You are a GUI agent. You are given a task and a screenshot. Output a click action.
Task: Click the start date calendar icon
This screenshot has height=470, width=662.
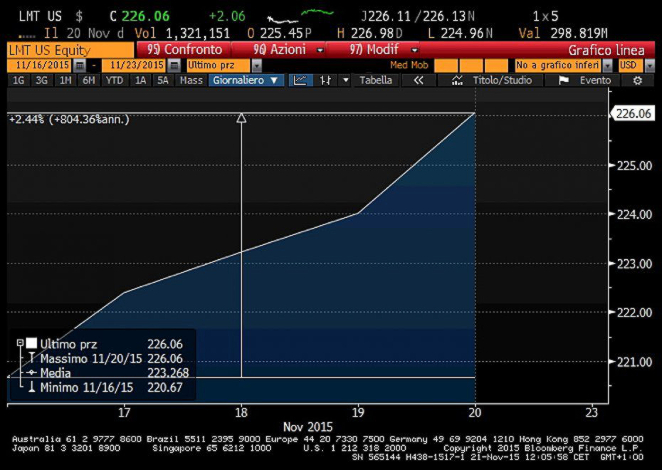(x=80, y=65)
